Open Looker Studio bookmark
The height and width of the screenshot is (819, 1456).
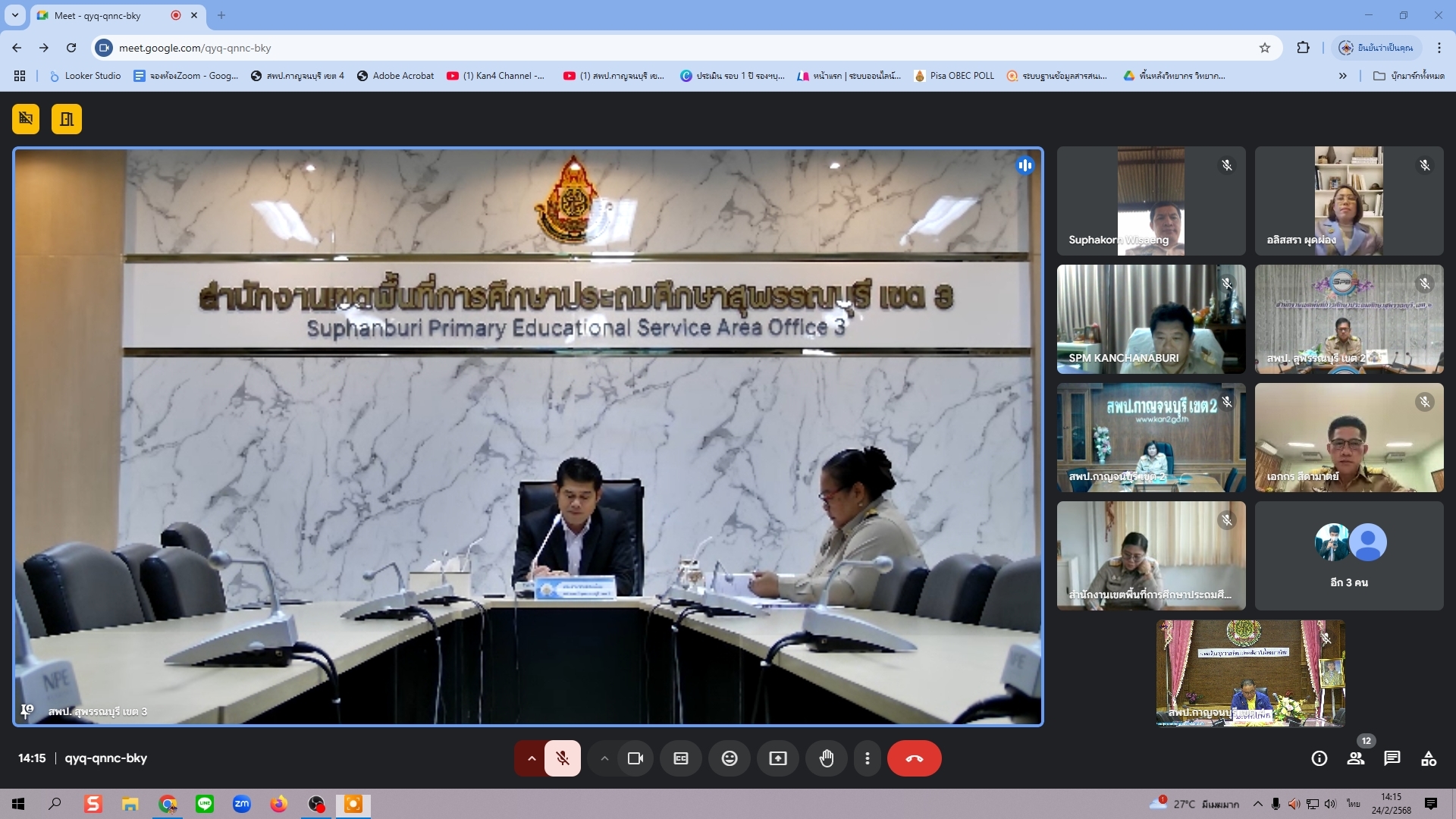click(x=85, y=76)
